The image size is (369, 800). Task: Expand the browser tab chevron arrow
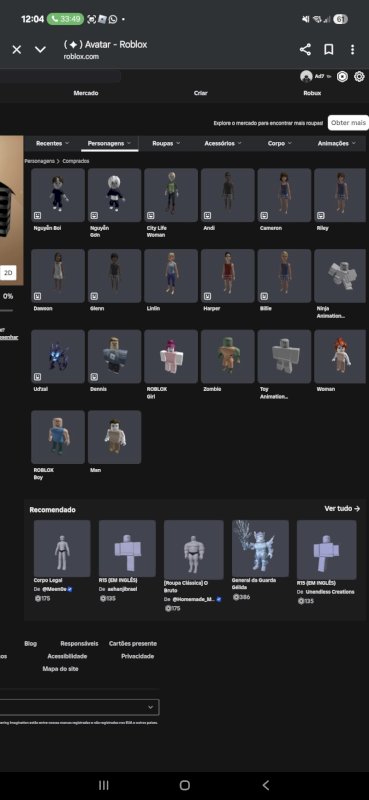(x=40, y=49)
